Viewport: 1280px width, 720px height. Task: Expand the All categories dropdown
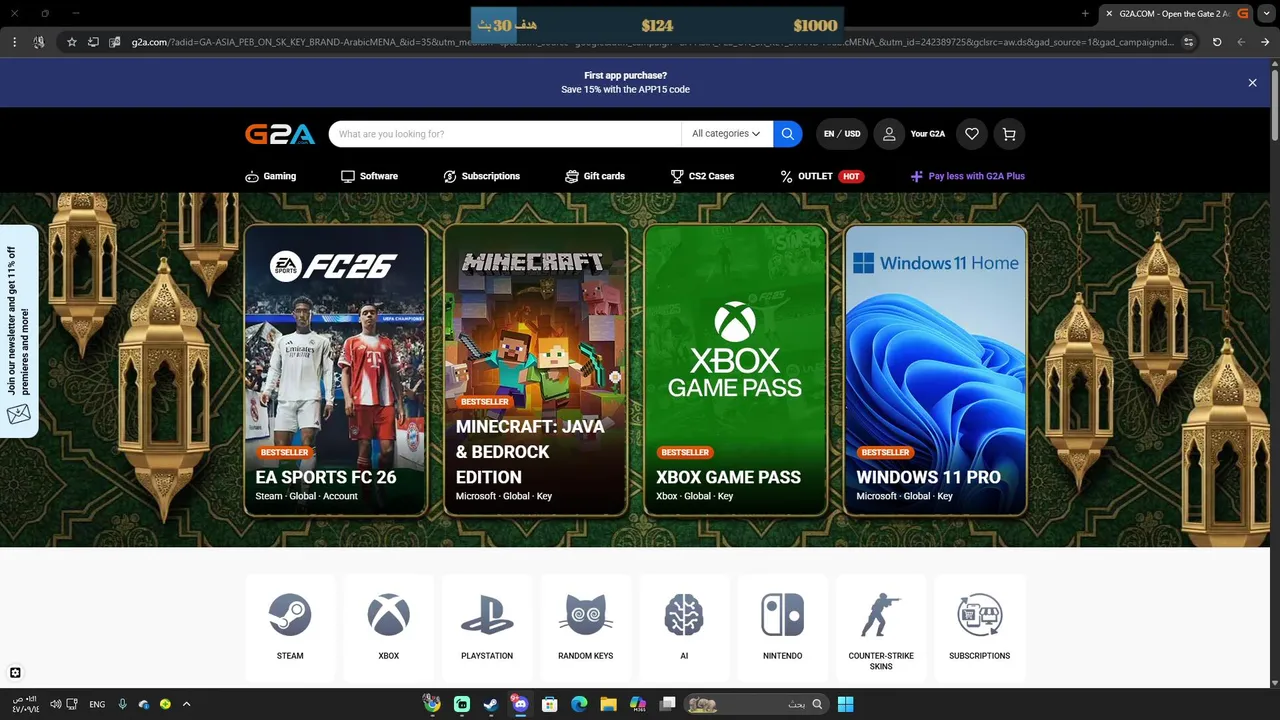click(x=727, y=134)
